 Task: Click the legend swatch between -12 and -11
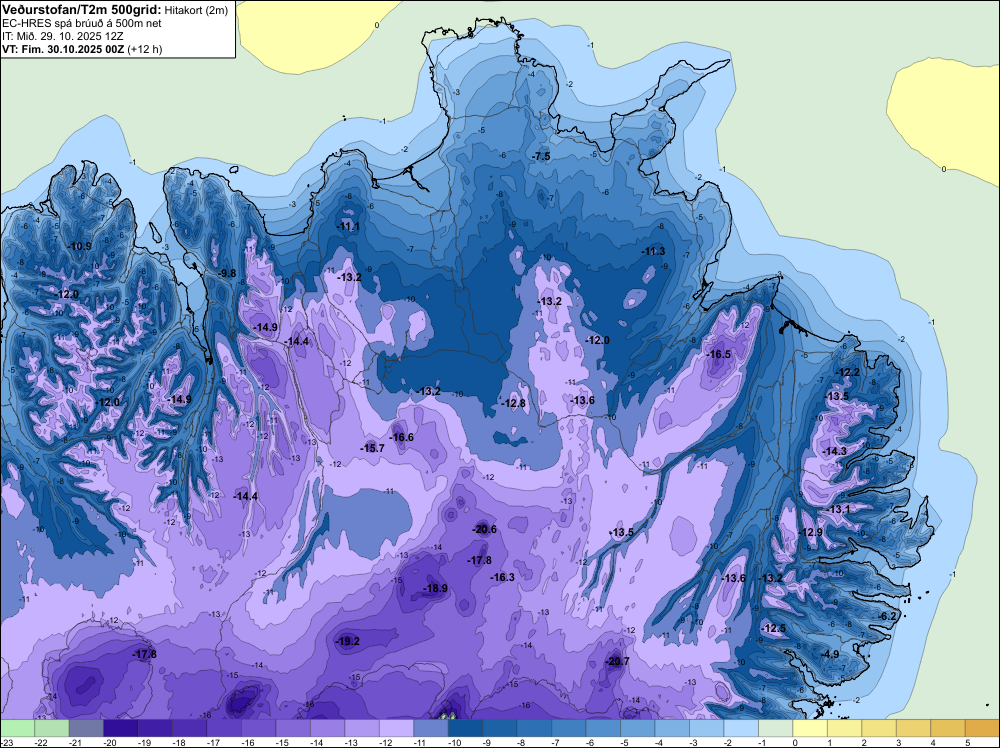click(396, 728)
